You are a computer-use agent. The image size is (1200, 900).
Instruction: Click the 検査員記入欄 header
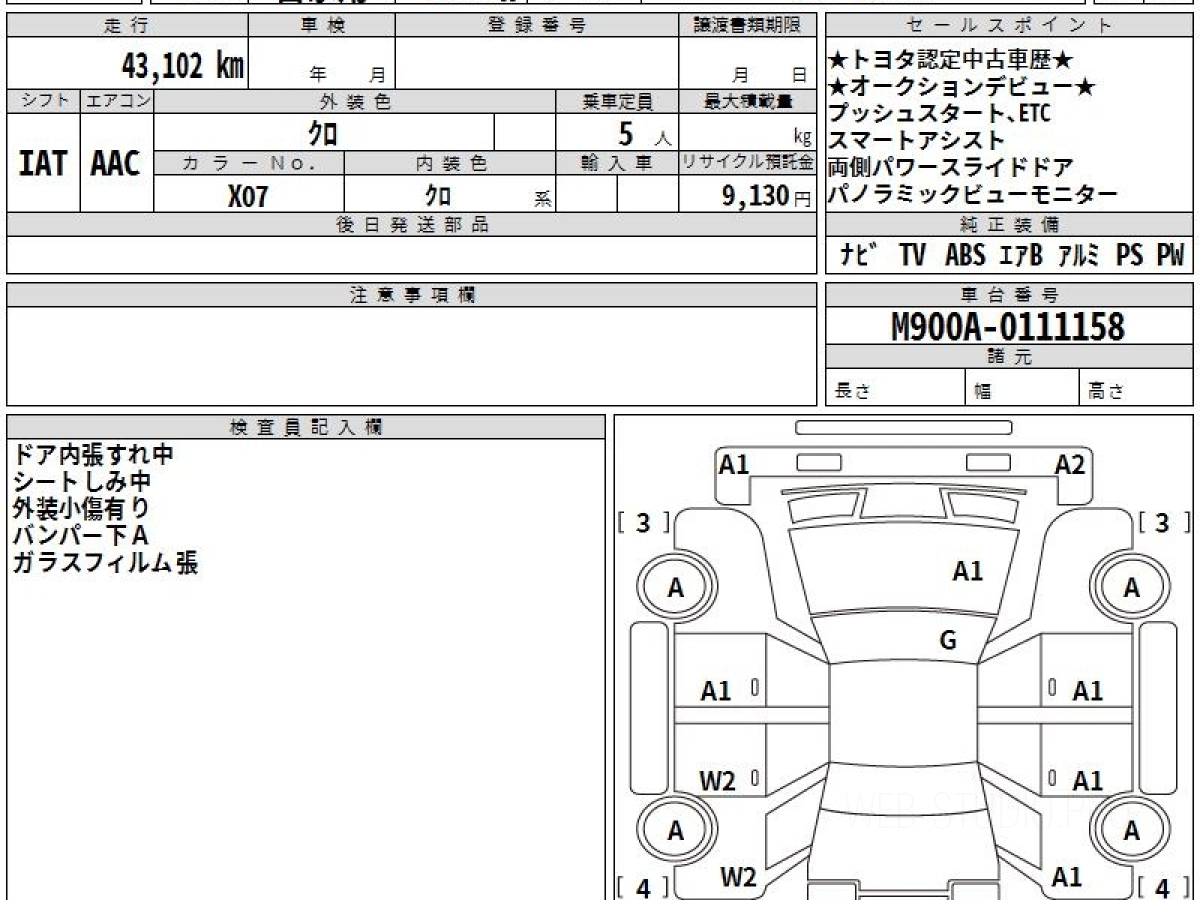point(306,426)
